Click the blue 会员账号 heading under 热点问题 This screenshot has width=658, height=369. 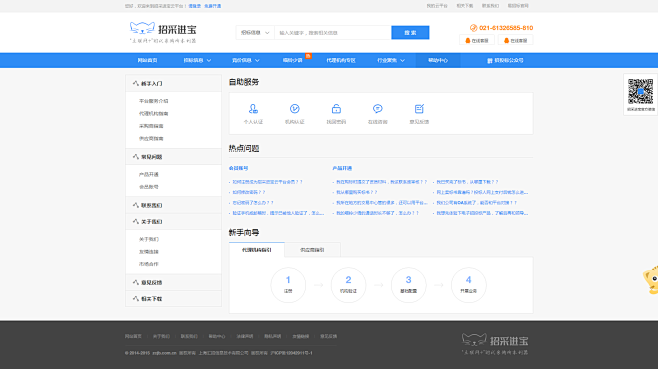pos(238,168)
